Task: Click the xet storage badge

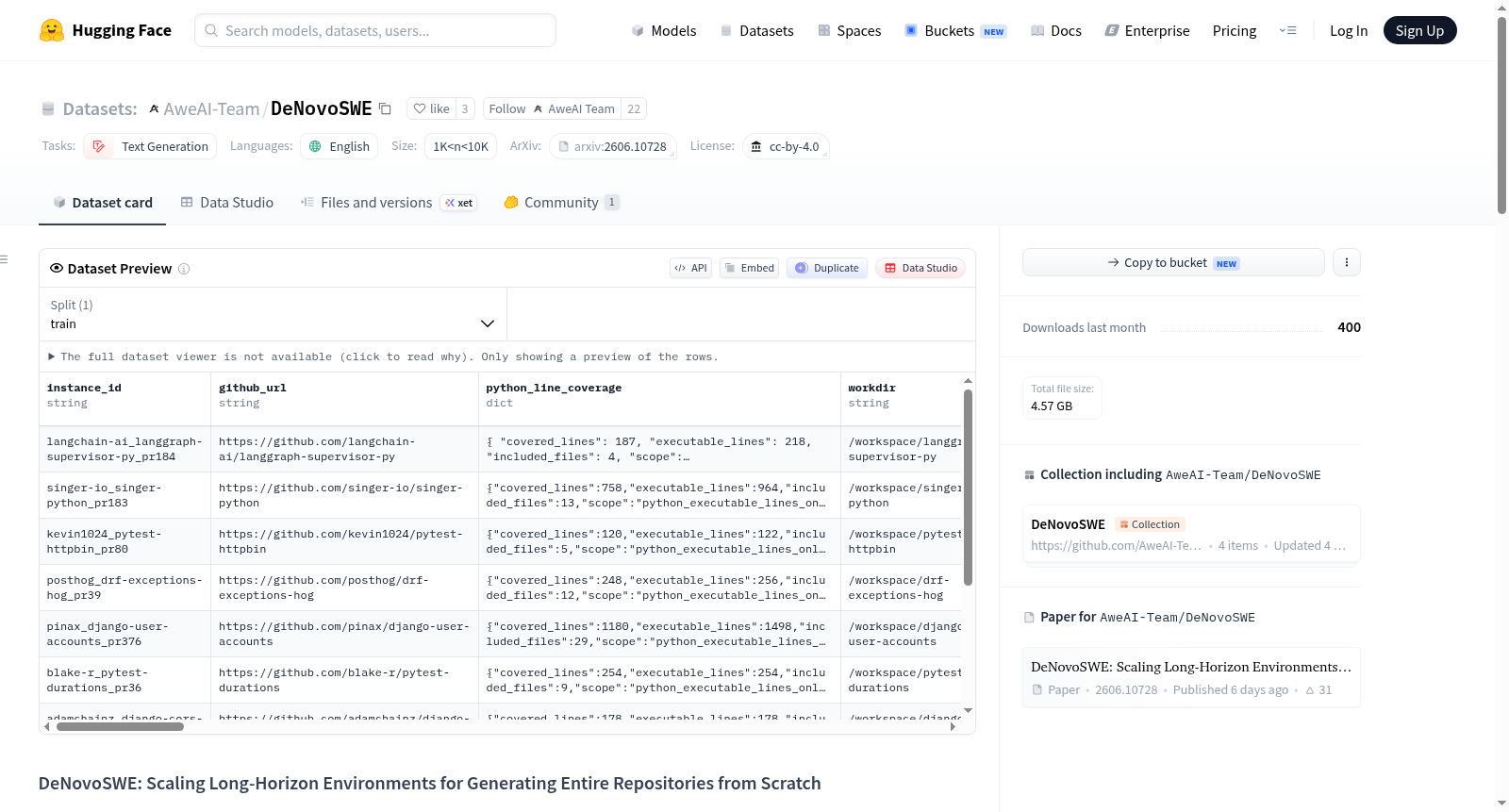Action: point(459,203)
